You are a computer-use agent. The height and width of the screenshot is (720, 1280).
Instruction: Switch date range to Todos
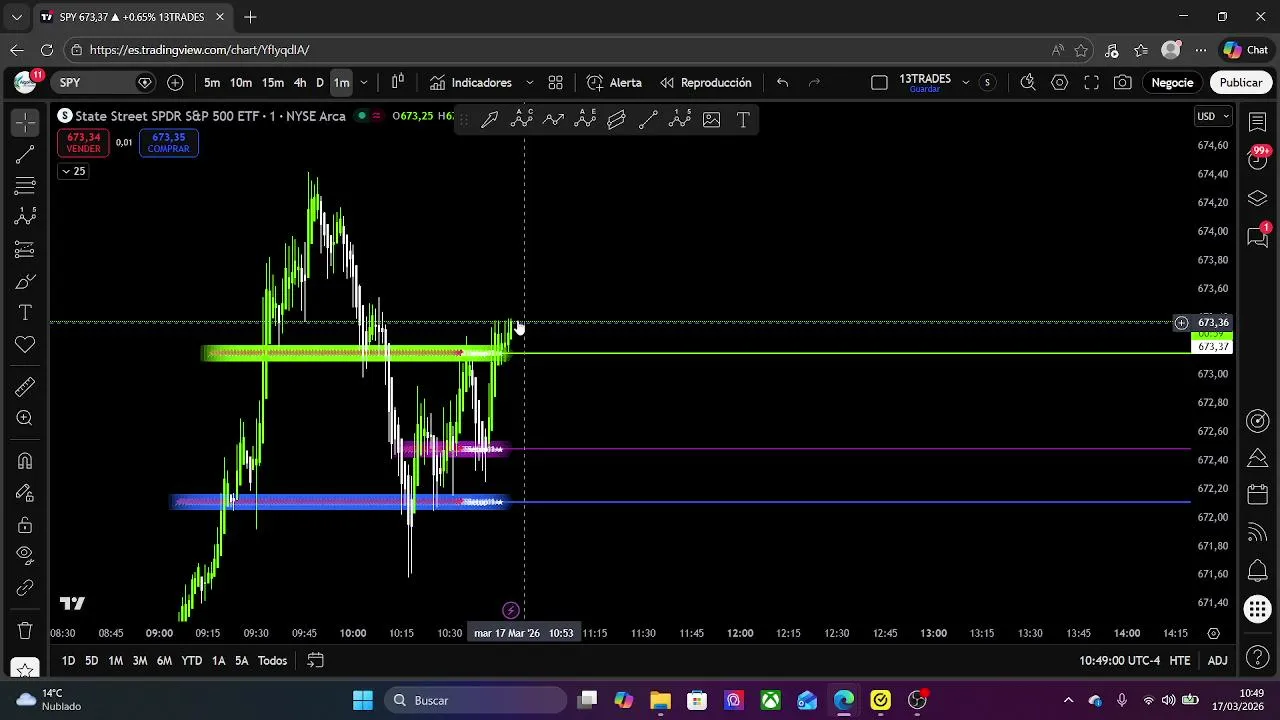coord(273,660)
